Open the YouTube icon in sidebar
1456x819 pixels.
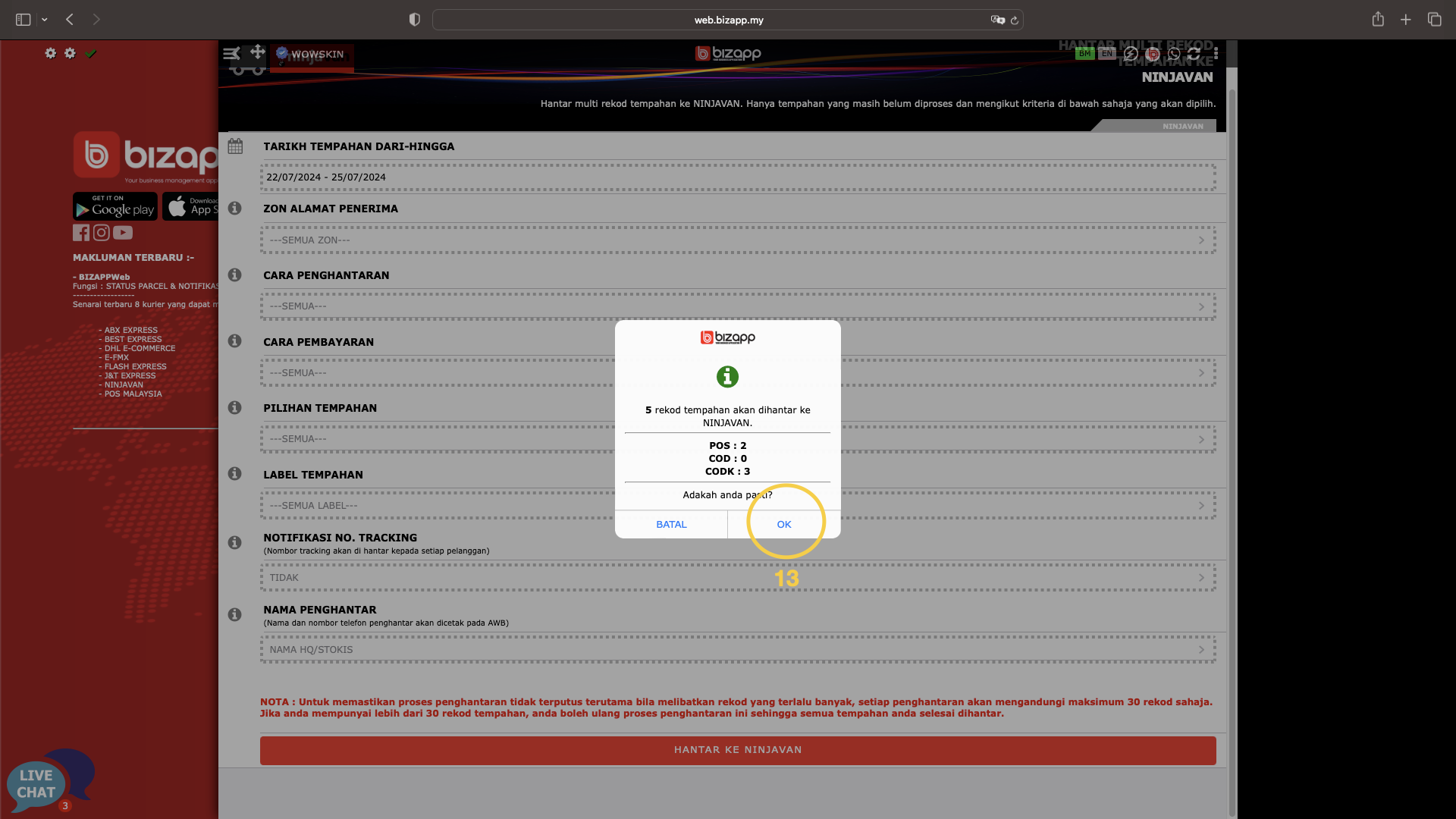click(x=123, y=233)
